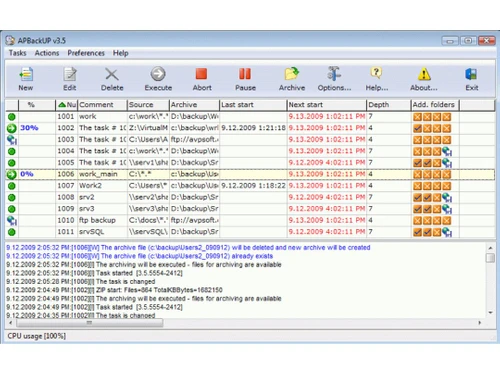
Task: Open the Tasks menu
Action: [x=17, y=53]
